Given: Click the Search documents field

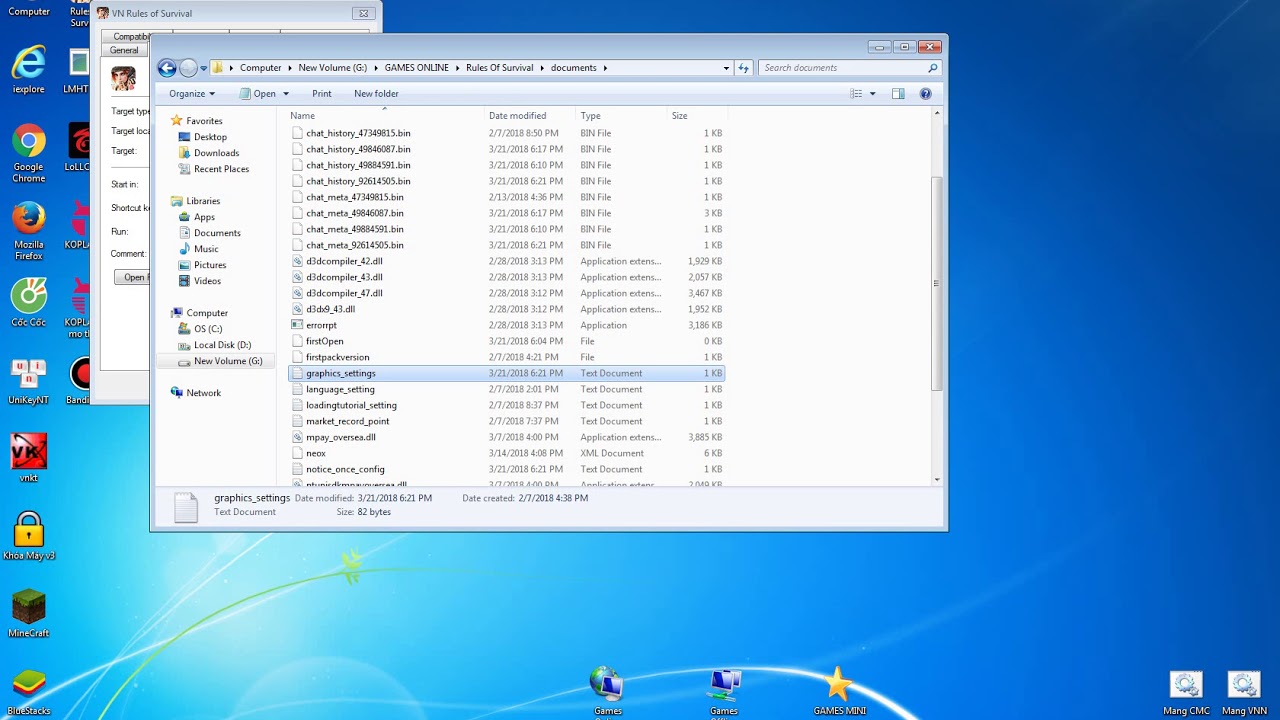Looking at the screenshot, I should [x=849, y=68].
